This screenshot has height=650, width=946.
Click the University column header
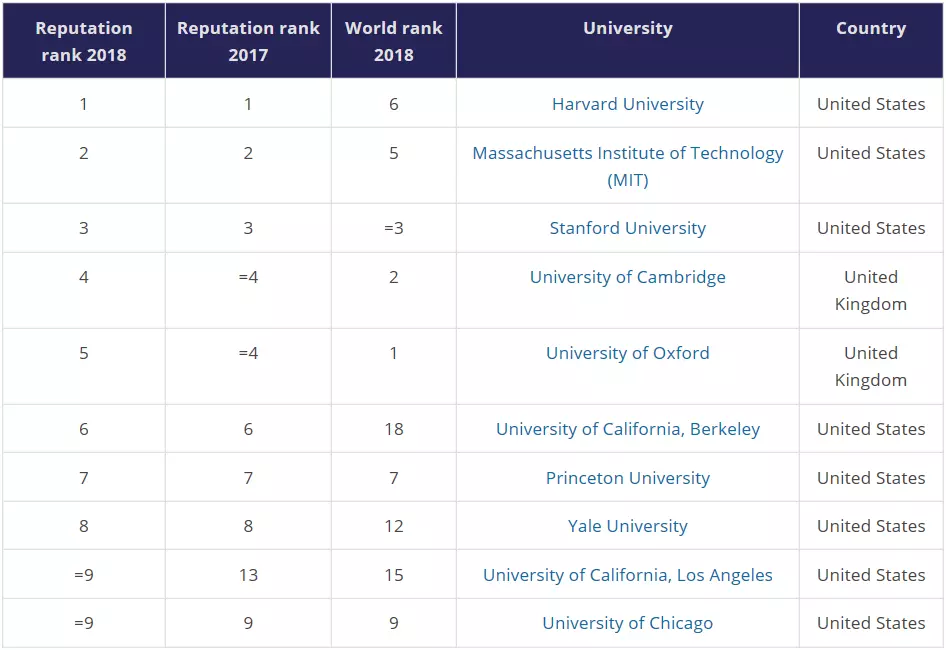627,29
